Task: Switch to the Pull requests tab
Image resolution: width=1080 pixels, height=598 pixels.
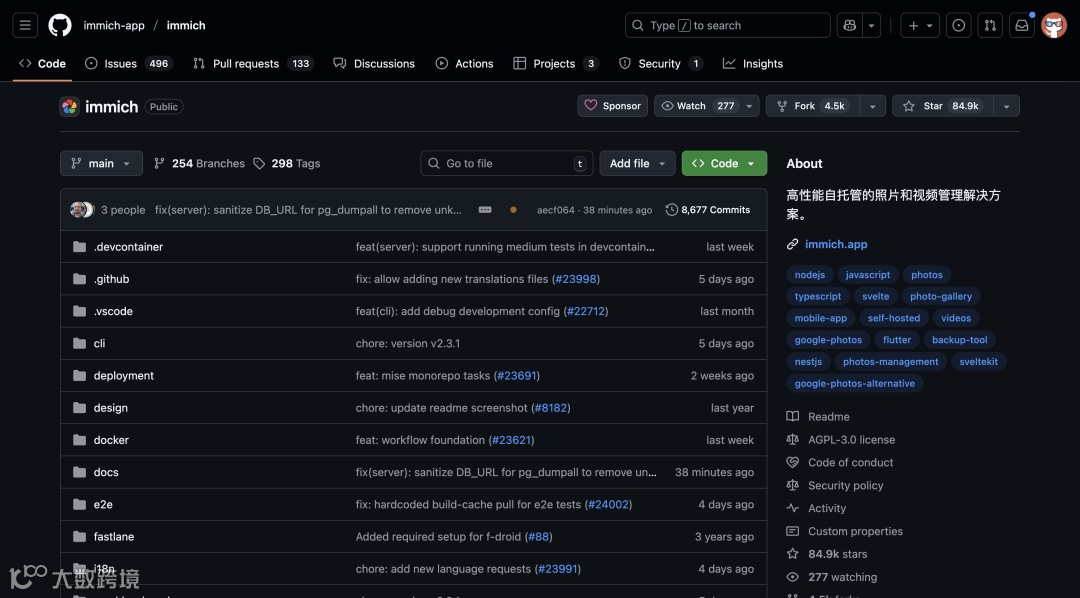Action: tap(253, 63)
